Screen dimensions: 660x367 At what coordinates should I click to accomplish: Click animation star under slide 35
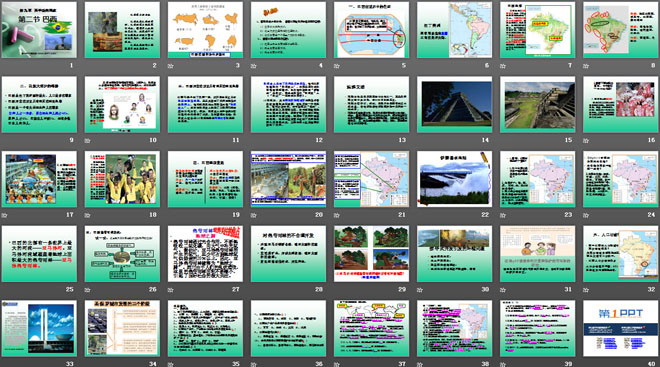(x=170, y=364)
